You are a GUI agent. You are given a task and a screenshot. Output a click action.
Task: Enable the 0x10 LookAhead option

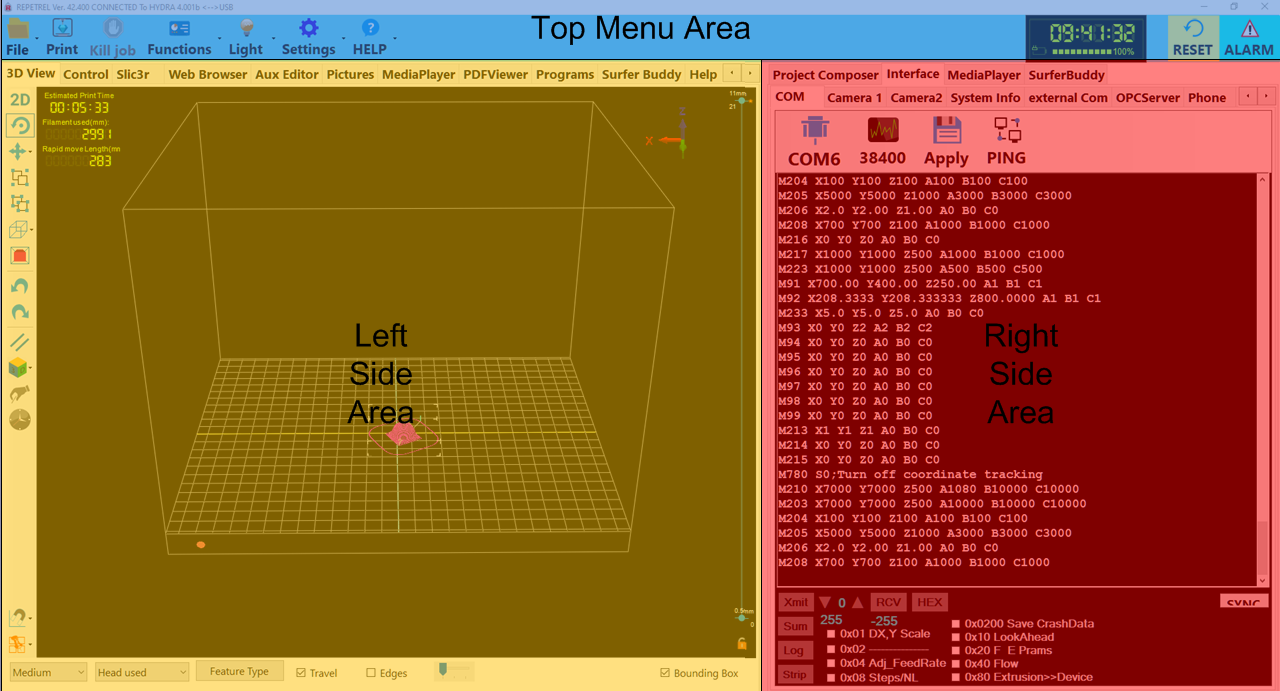956,637
